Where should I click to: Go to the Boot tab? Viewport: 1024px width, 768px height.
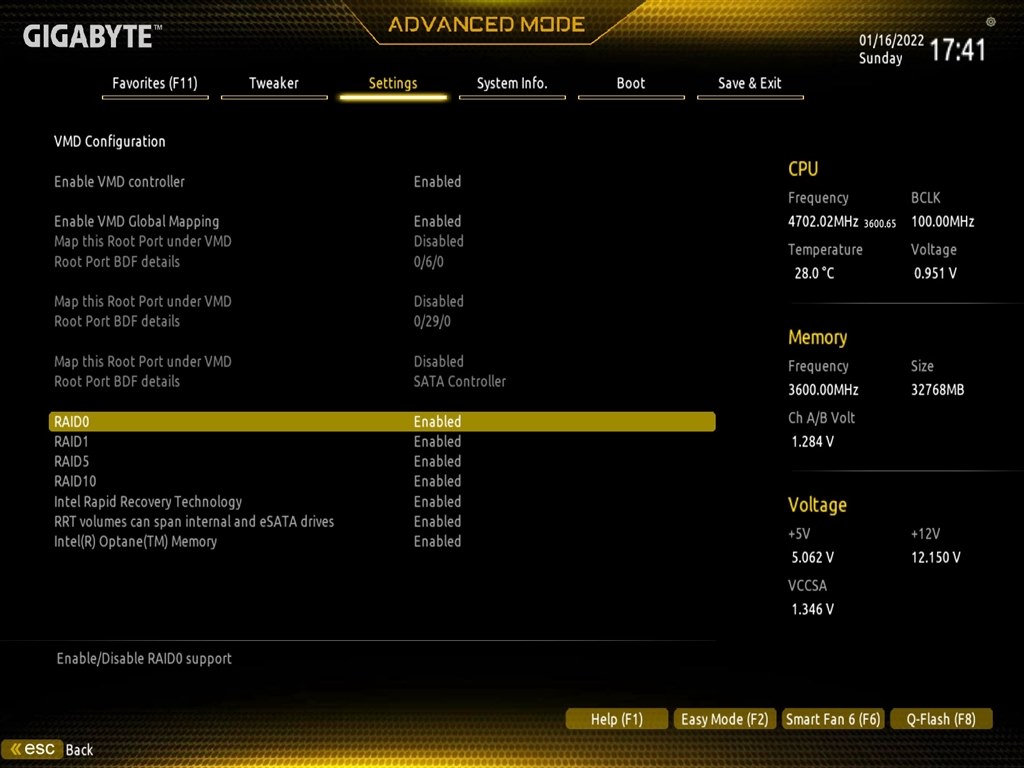tap(631, 84)
